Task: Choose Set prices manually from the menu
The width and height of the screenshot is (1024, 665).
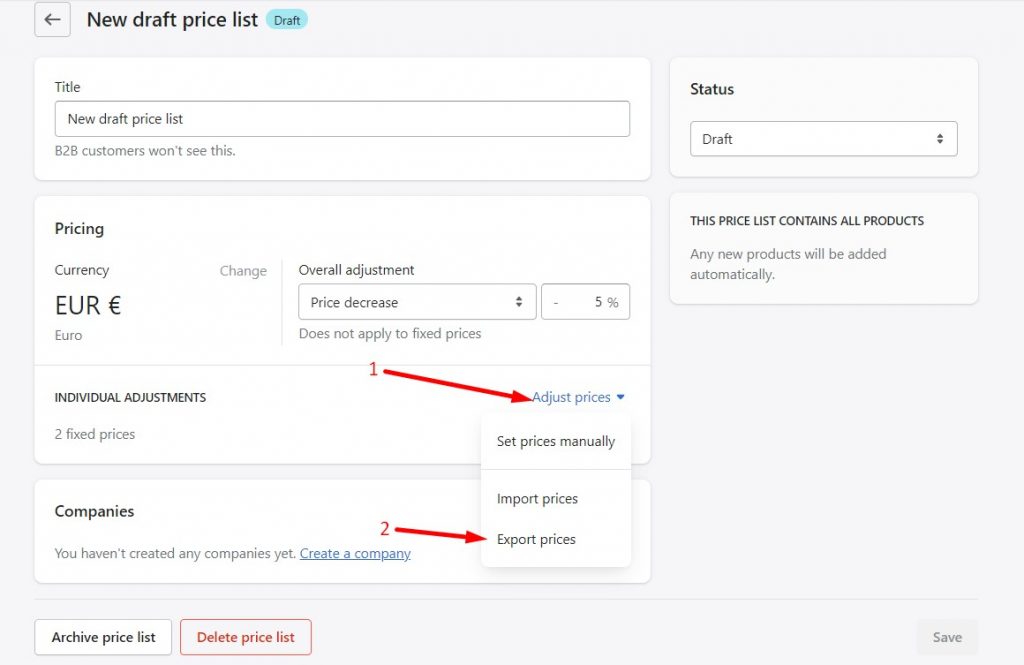Action: coord(555,441)
